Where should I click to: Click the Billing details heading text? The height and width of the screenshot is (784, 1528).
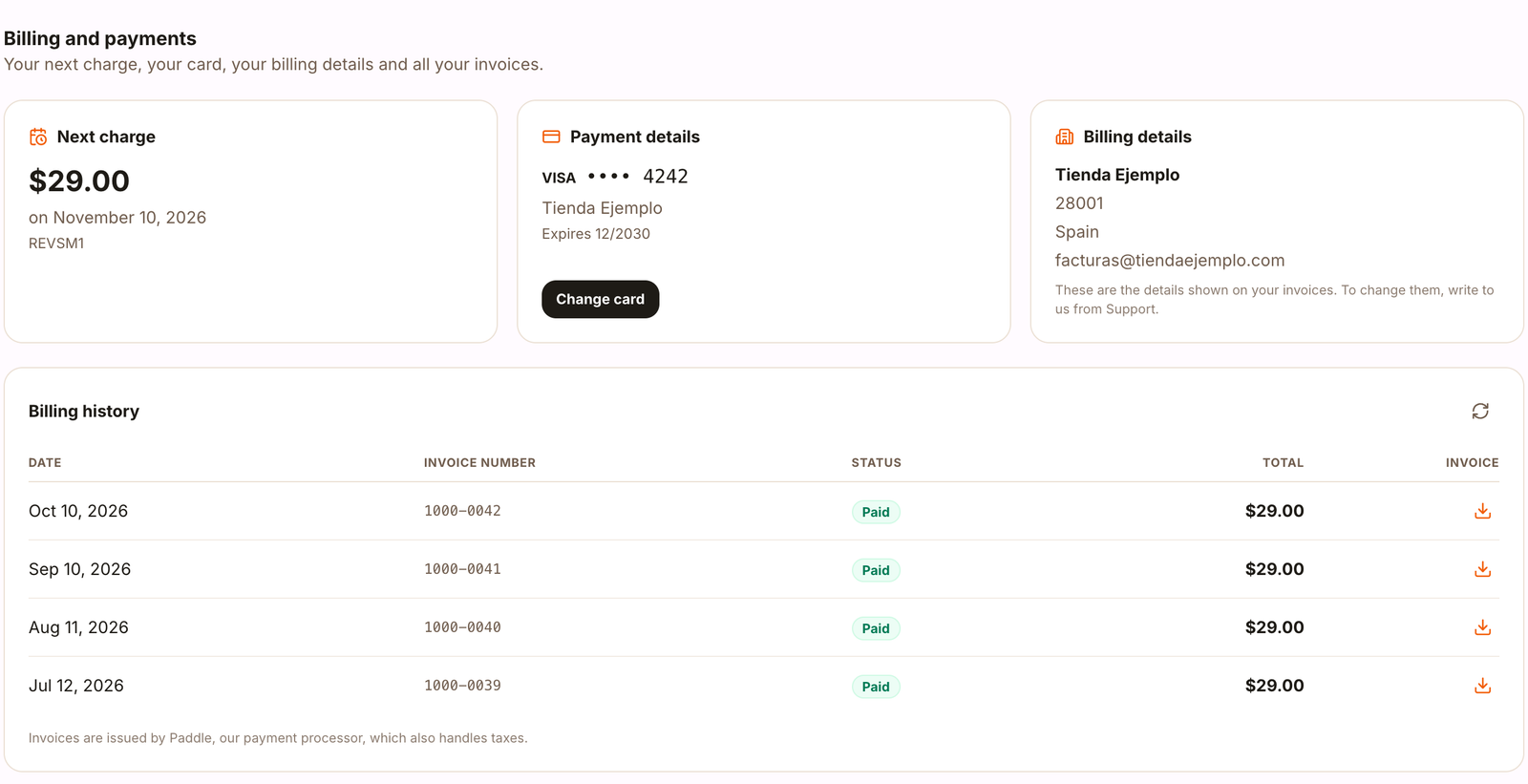pos(1137,137)
